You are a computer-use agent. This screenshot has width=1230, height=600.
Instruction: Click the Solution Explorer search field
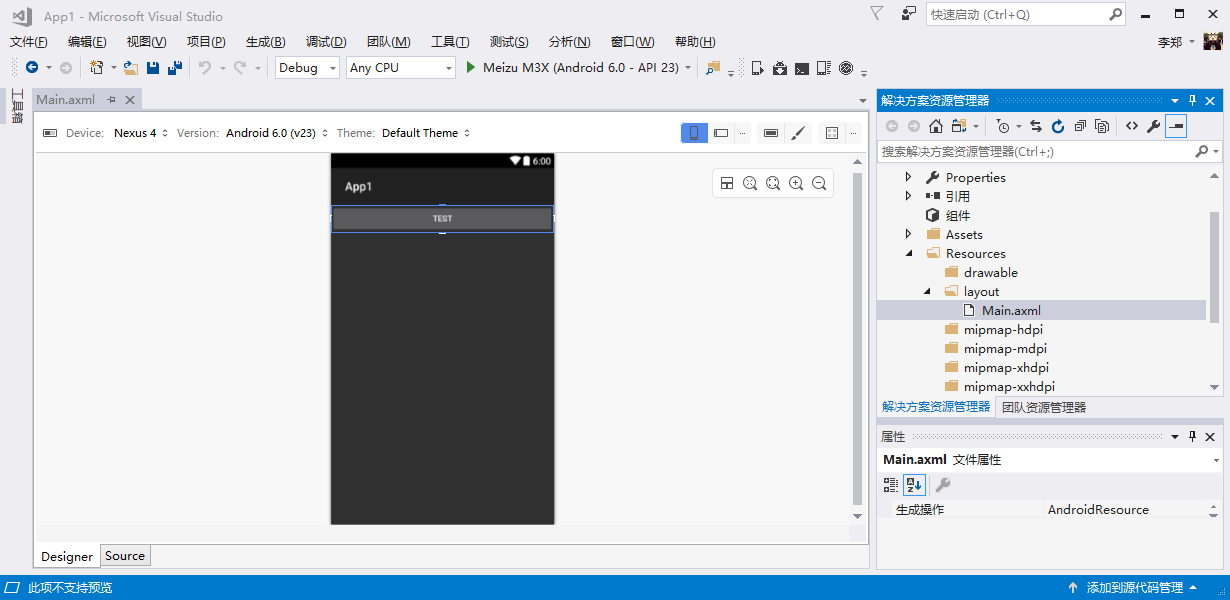pos(1050,151)
